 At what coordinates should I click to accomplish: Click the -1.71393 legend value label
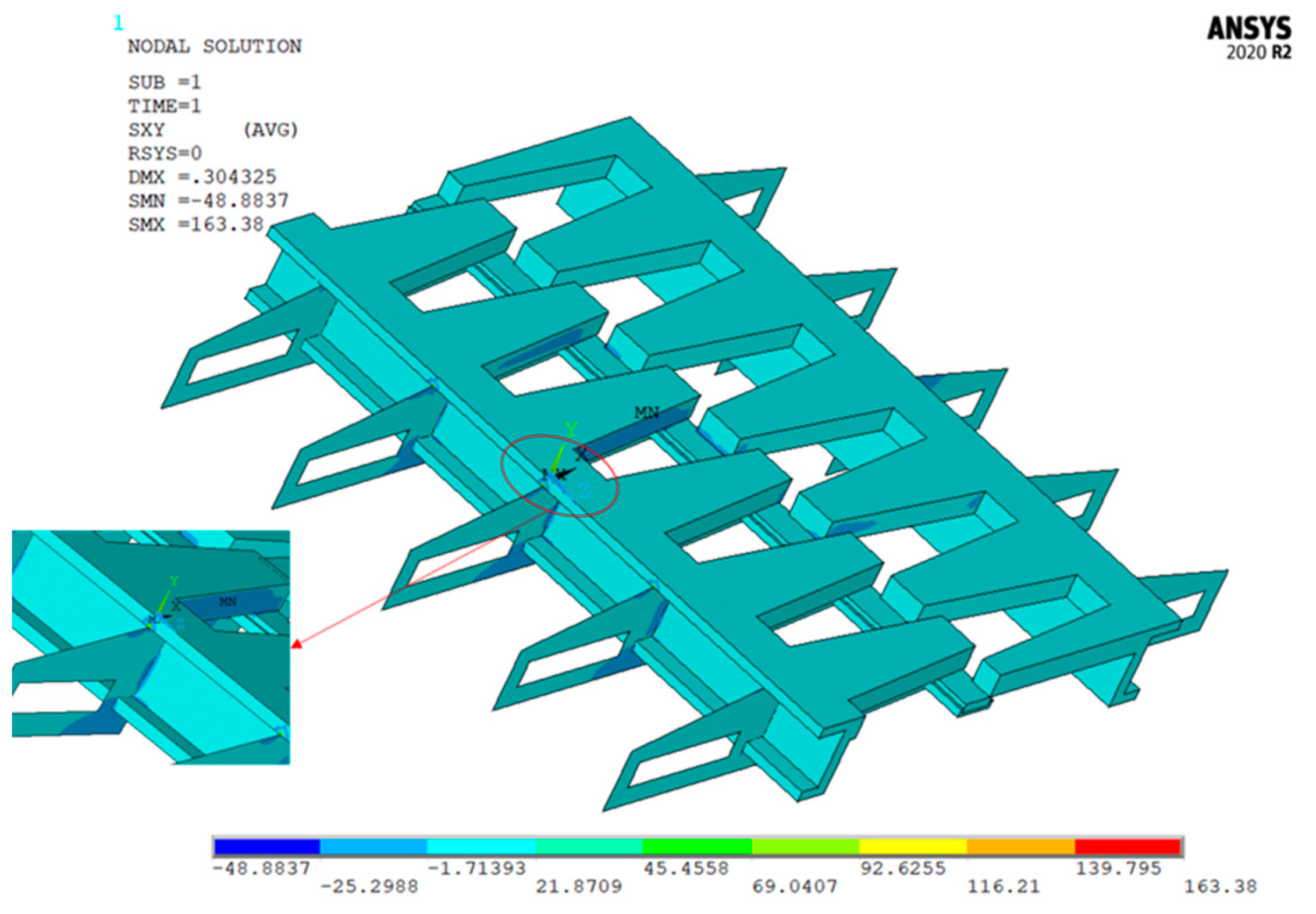coord(476,869)
